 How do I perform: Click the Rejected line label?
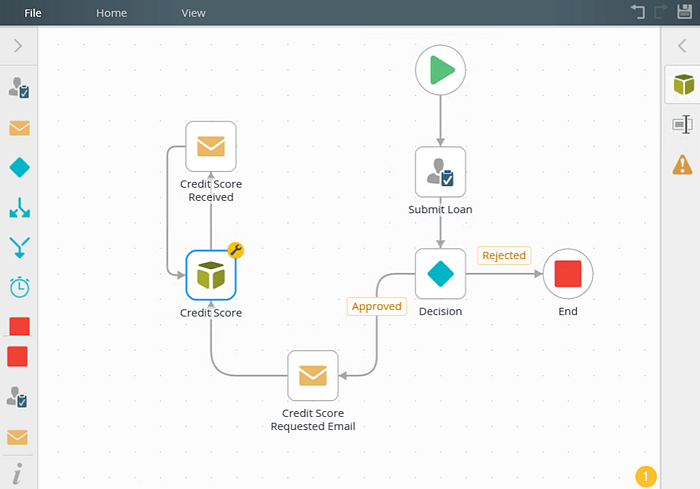[x=504, y=255]
